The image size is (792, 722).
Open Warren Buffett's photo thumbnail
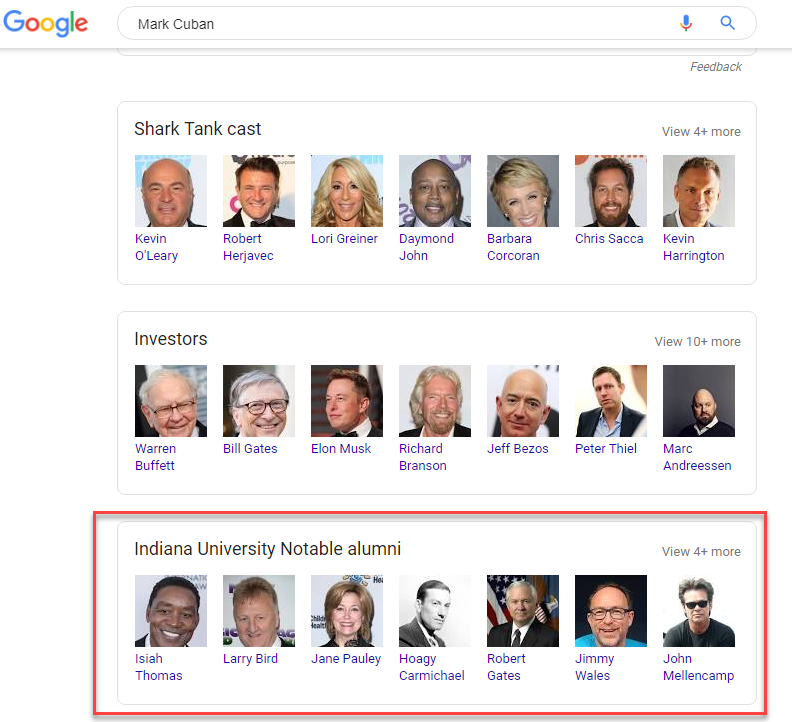tap(171, 401)
